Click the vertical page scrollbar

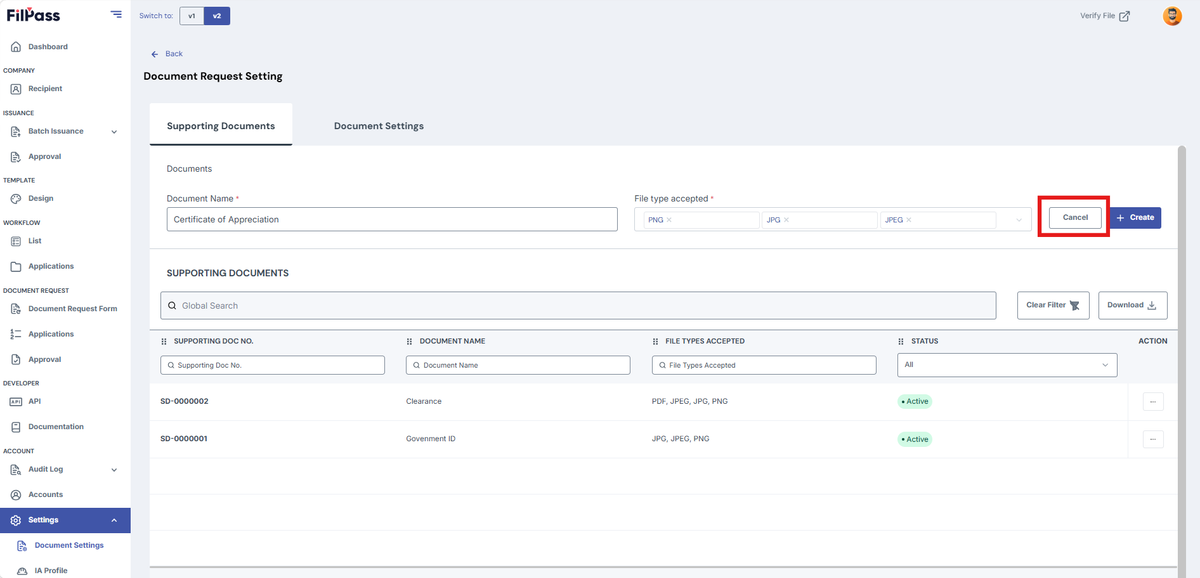1181,360
